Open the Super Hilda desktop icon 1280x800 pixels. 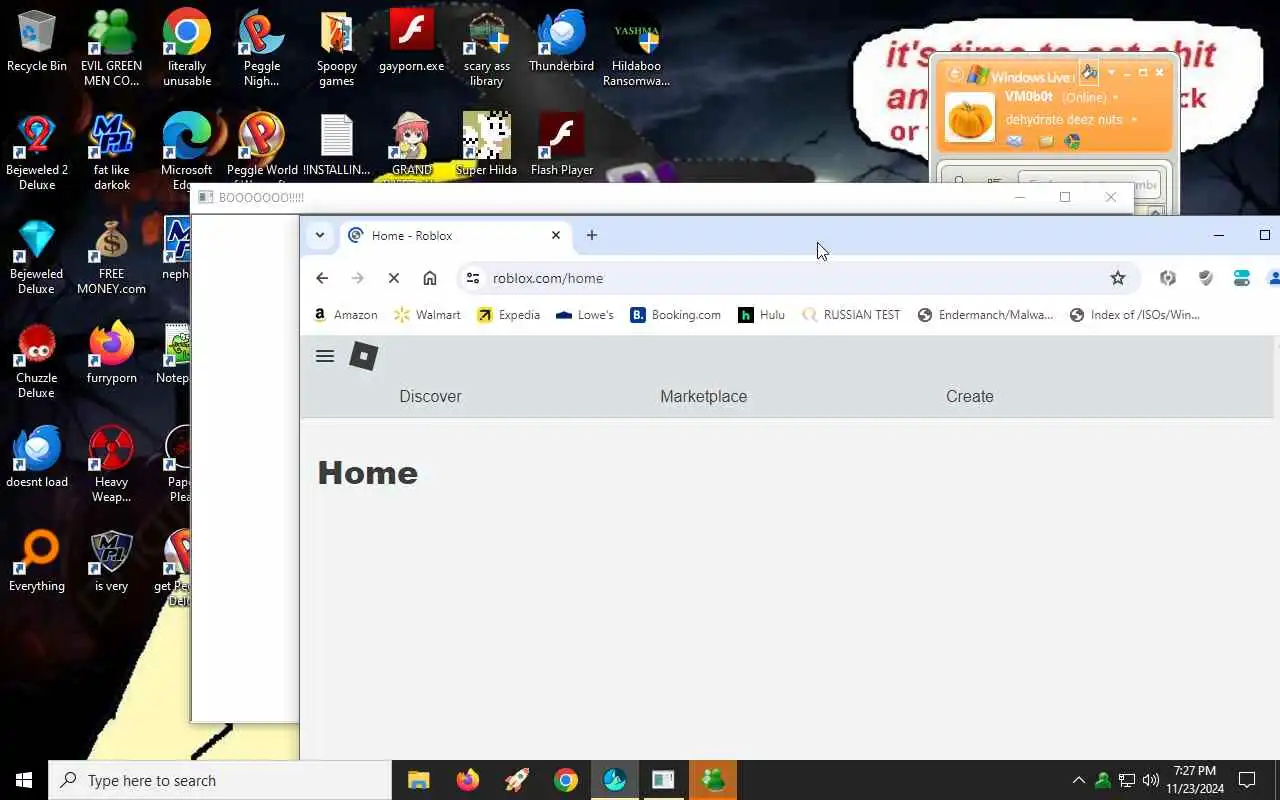486,145
